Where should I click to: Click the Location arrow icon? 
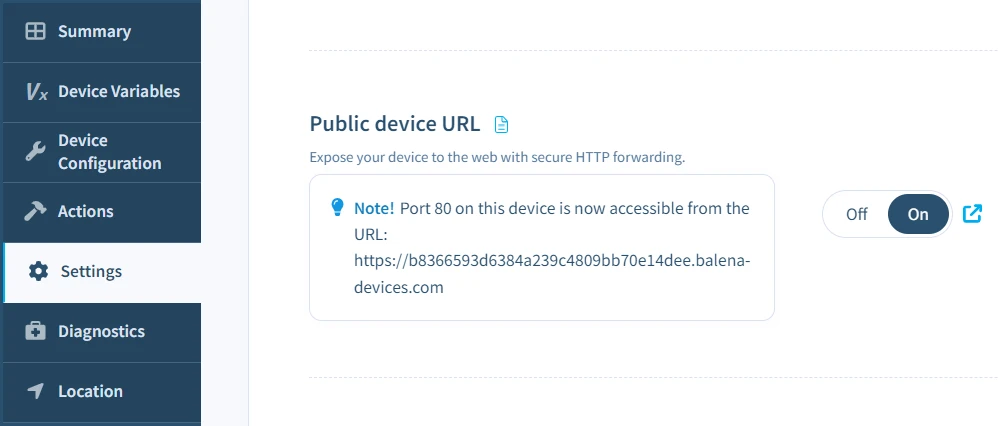35,391
